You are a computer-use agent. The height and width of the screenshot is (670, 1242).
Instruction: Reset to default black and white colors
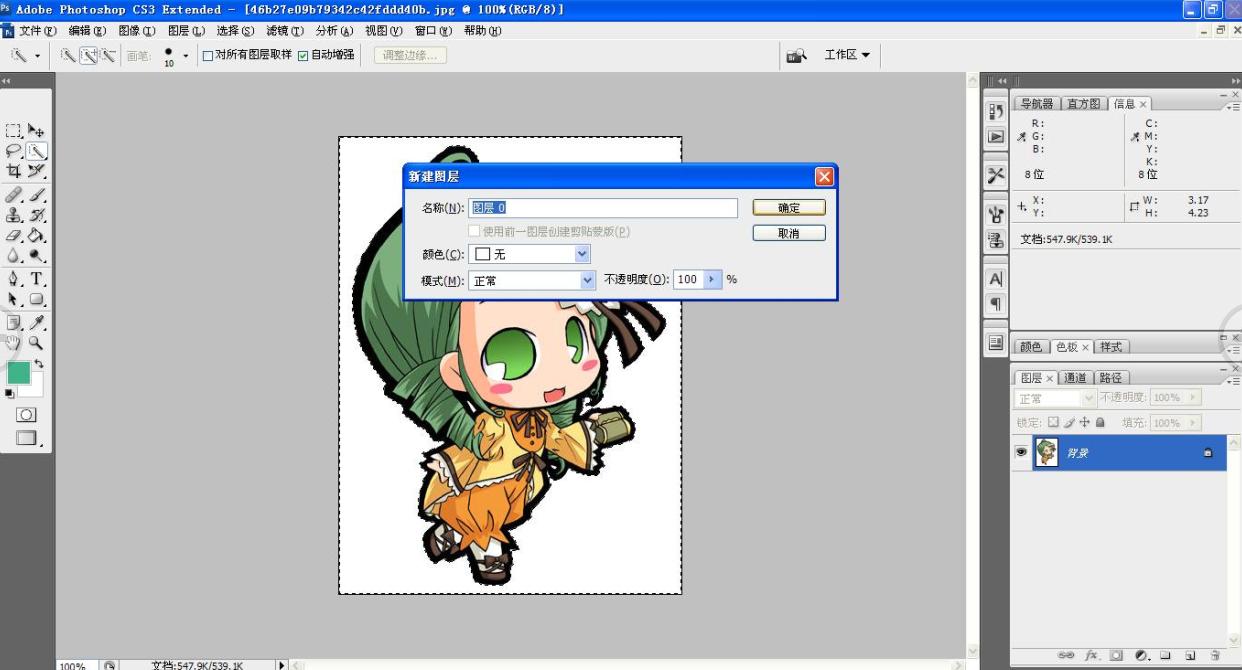point(10,393)
